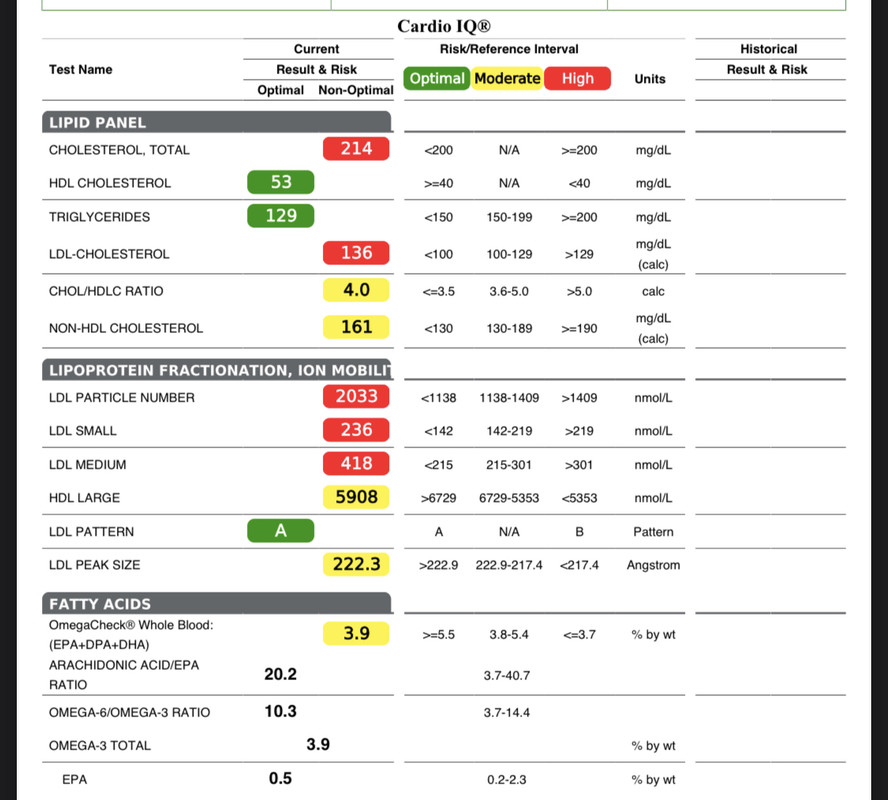Image resolution: width=888 pixels, height=800 pixels.
Task: Click the LDL SMALL test name
Action: click(x=83, y=431)
